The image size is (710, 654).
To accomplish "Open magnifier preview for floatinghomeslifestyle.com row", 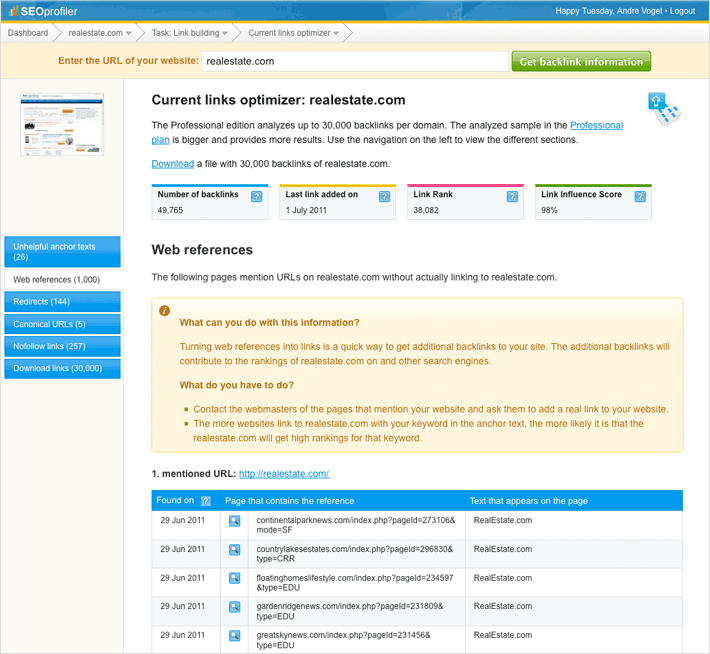I will pyautogui.click(x=234, y=578).
